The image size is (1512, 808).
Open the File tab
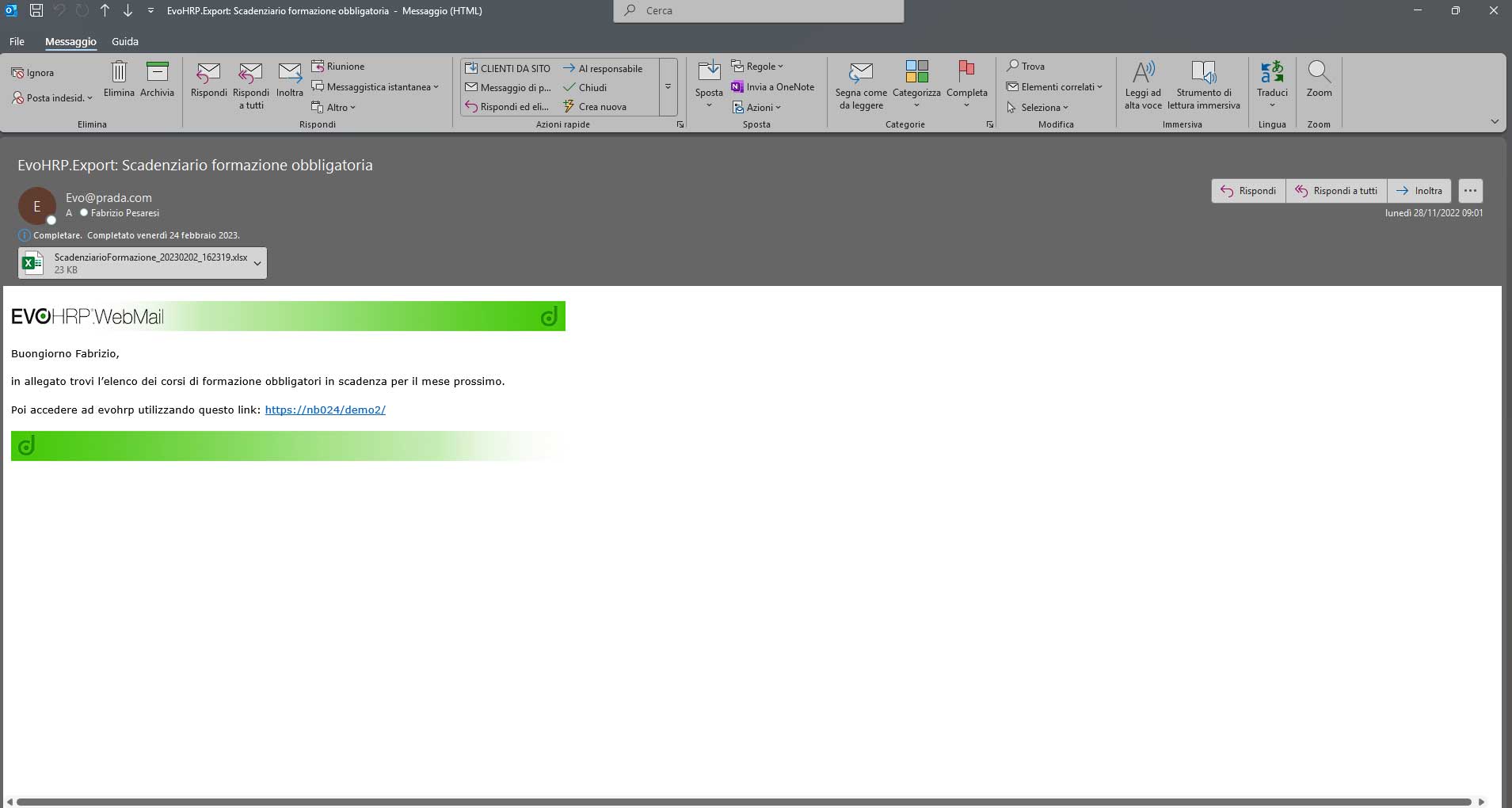coord(17,41)
